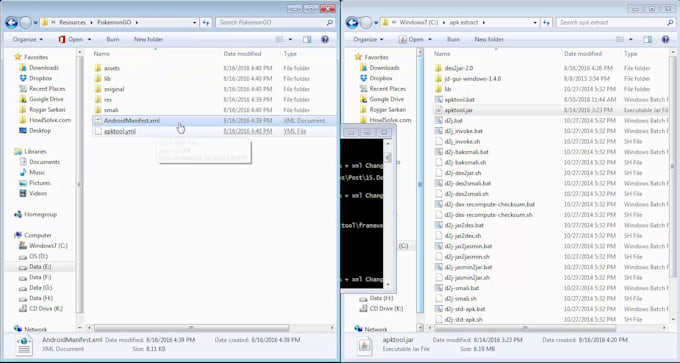The height and width of the screenshot is (363, 680).
Task: Select d2j-smali.sh file
Action: coord(460,298)
